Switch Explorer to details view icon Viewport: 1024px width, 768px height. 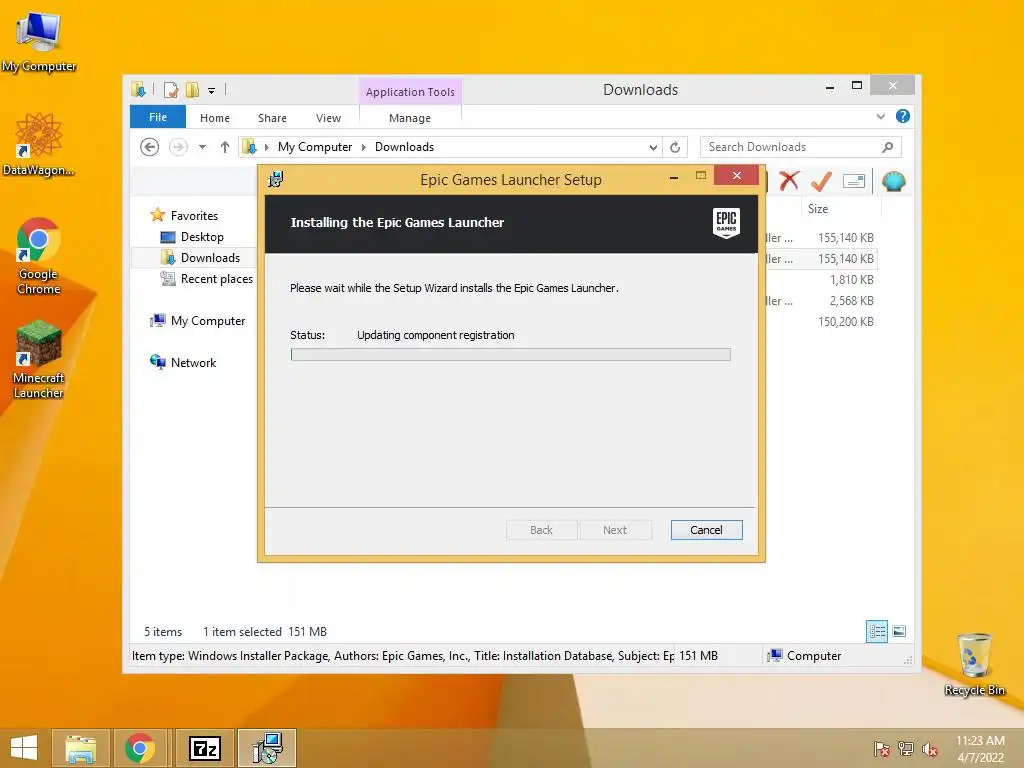[x=877, y=632]
